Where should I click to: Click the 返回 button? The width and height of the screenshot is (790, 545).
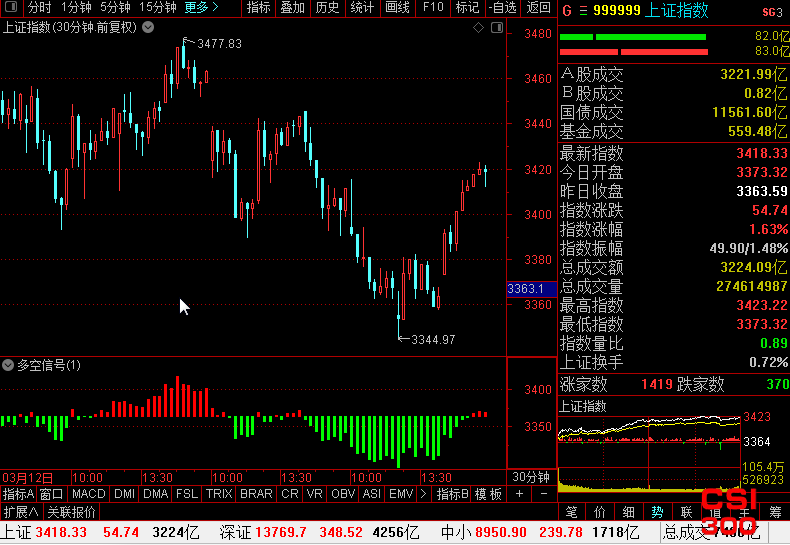pyautogui.click(x=538, y=7)
